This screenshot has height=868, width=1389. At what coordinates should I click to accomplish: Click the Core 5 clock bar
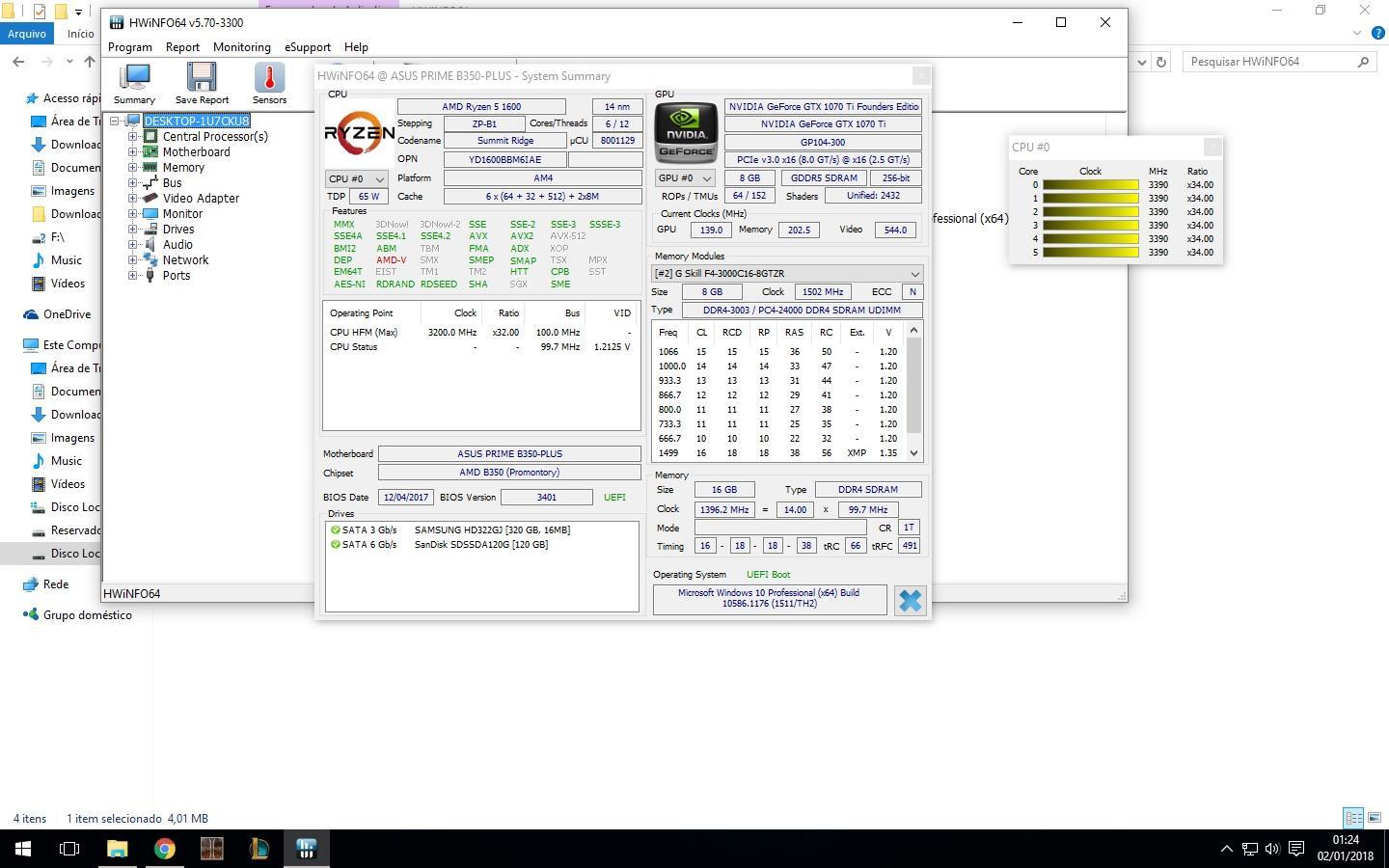pyautogui.click(x=1090, y=252)
